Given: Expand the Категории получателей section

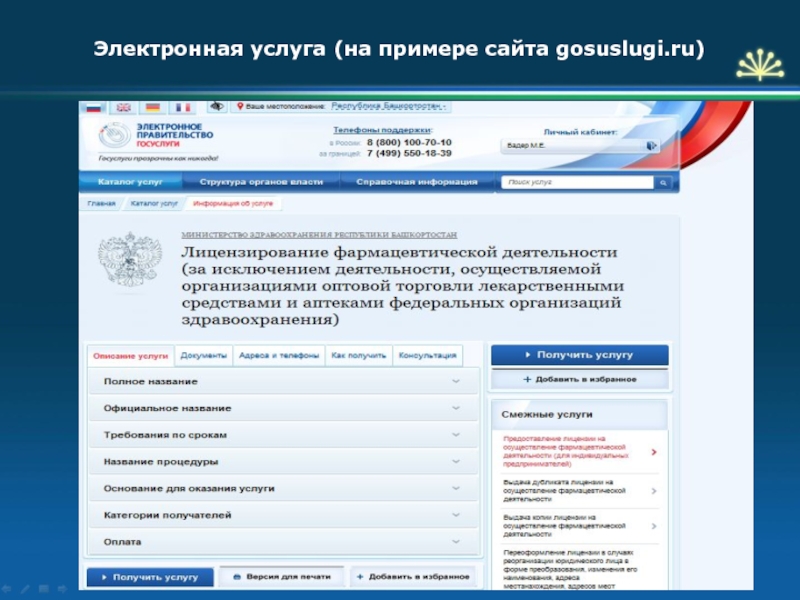Looking at the screenshot, I should point(284,515).
